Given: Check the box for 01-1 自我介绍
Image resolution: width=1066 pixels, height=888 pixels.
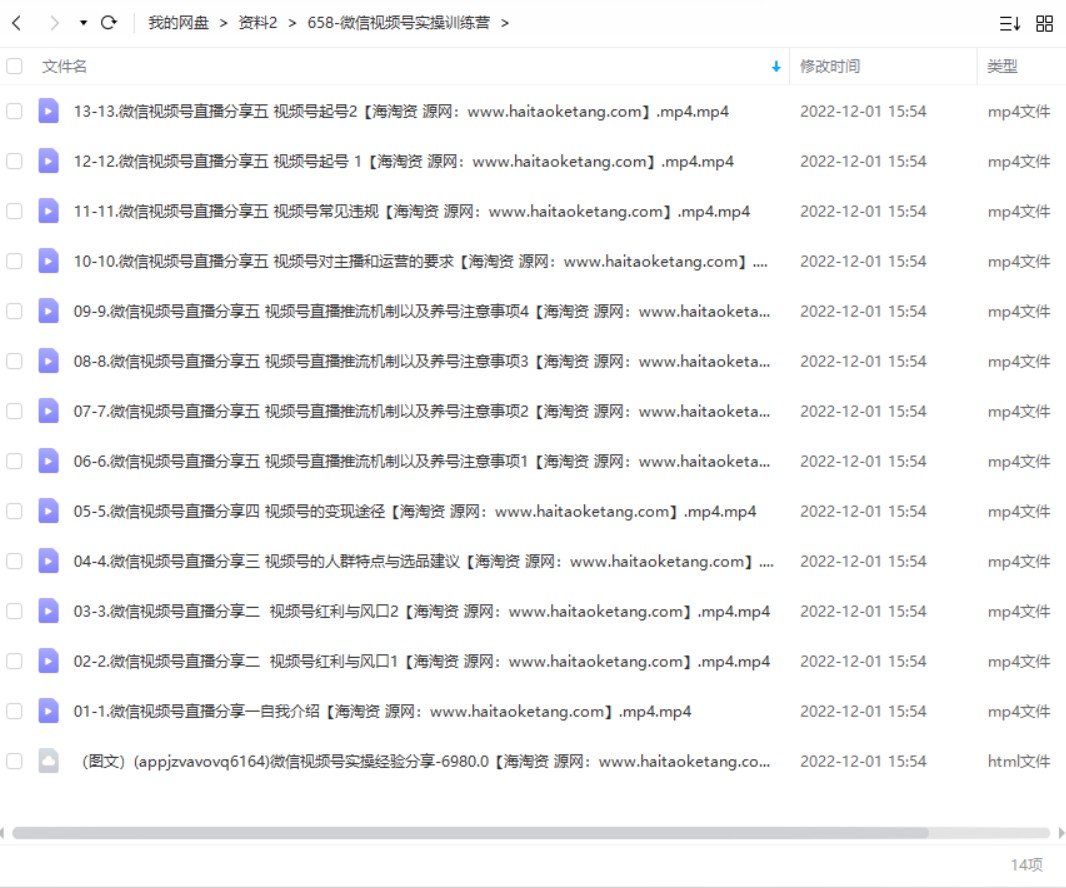Looking at the screenshot, I should coord(14,711).
